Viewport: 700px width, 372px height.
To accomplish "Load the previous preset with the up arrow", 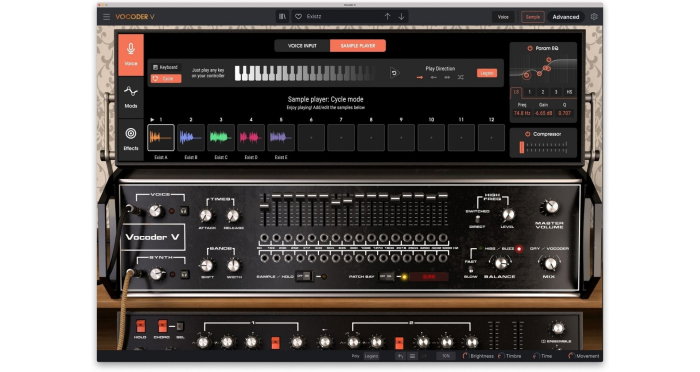I will point(388,17).
